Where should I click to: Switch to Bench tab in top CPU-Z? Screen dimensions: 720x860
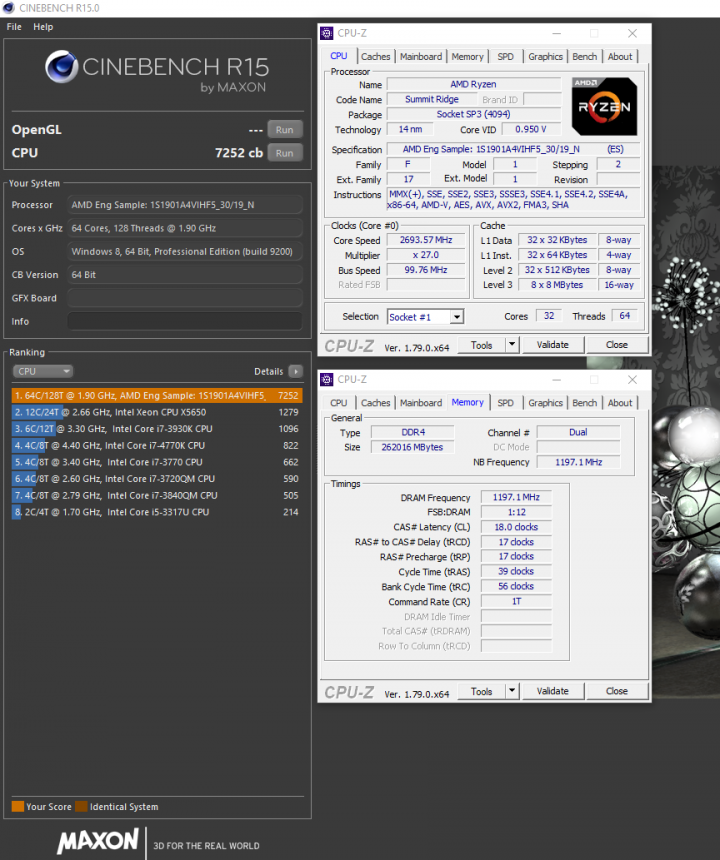tap(585, 56)
